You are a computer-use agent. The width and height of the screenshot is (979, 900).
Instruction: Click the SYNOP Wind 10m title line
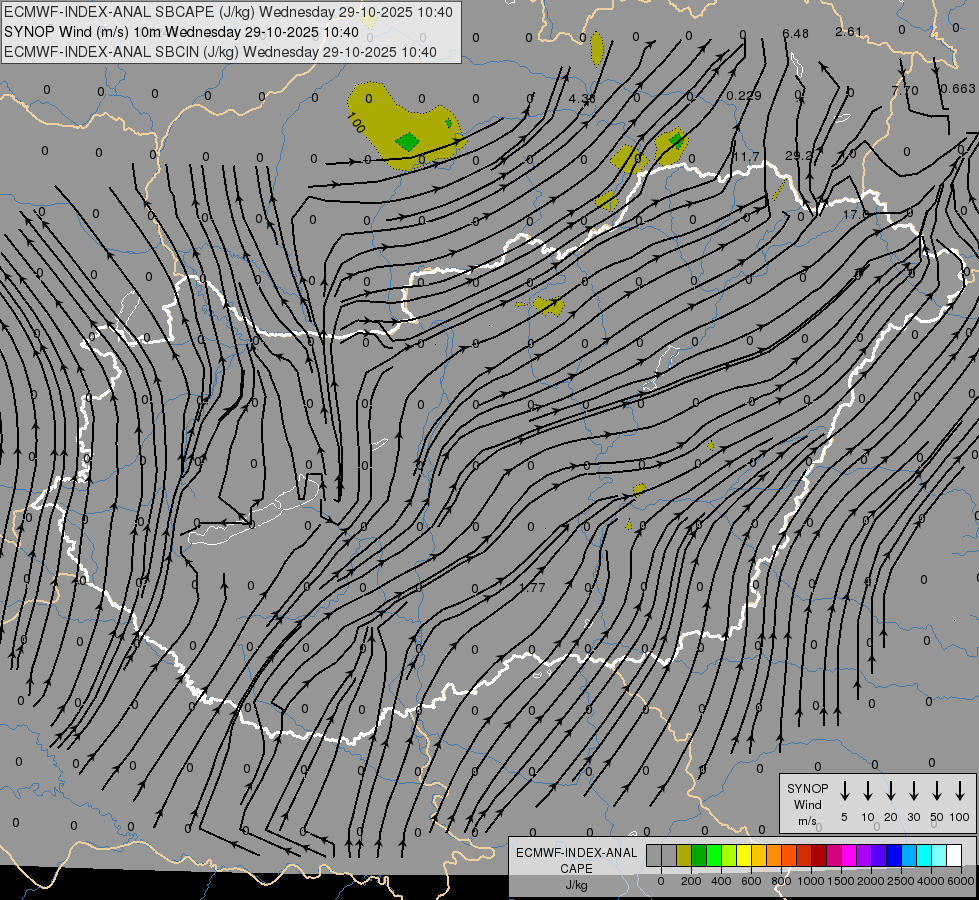click(x=181, y=32)
